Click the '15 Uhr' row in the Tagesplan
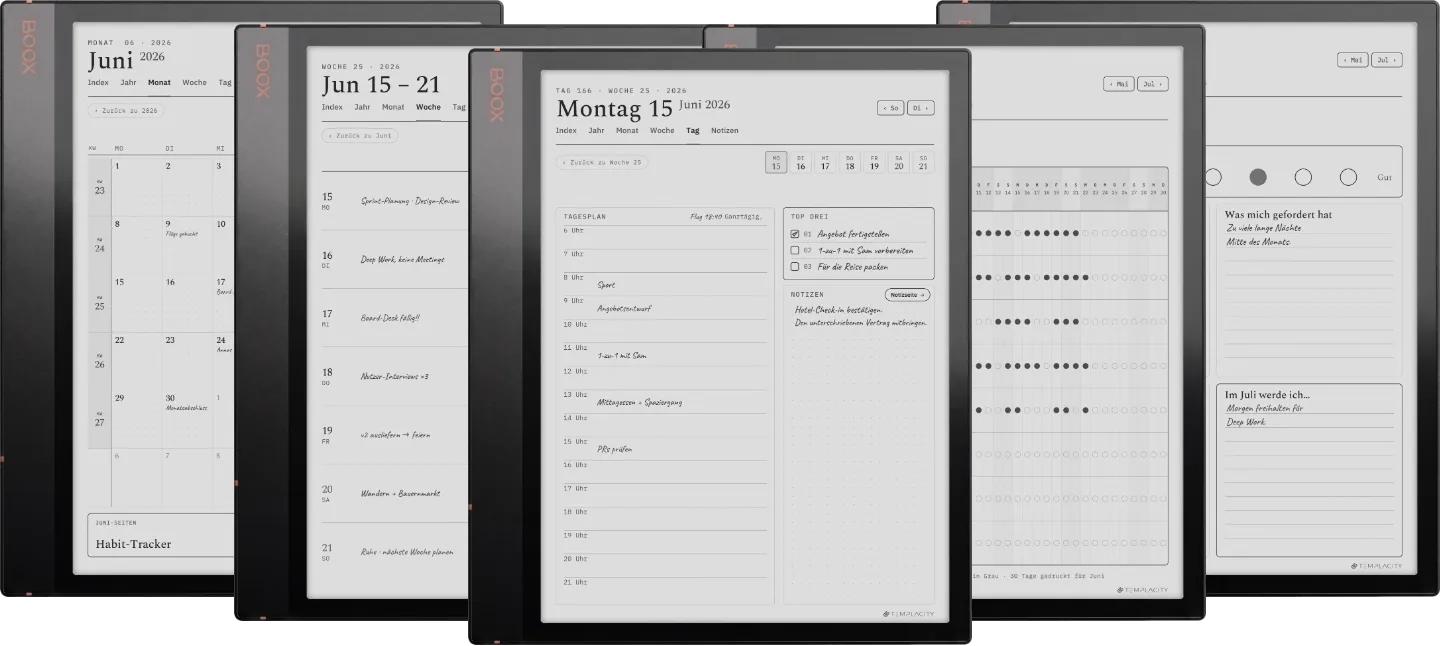Image resolution: width=1440 pixels, height=646 pixels. click(x=665, y=449)
